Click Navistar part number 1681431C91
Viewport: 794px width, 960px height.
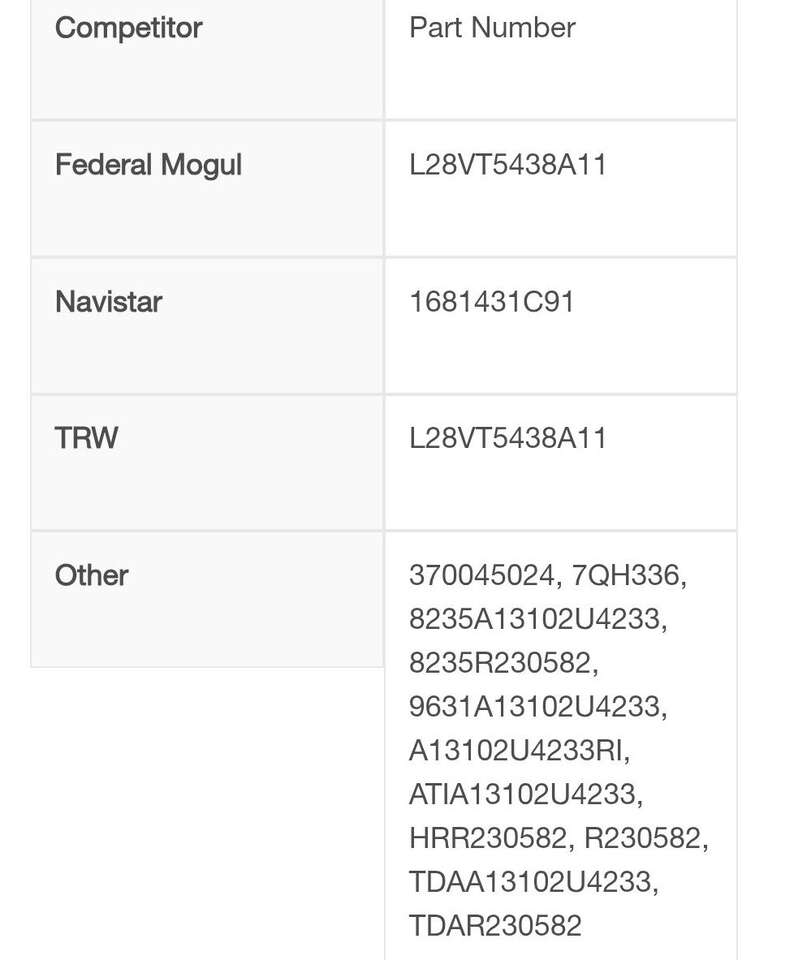(x=492, y=302)
